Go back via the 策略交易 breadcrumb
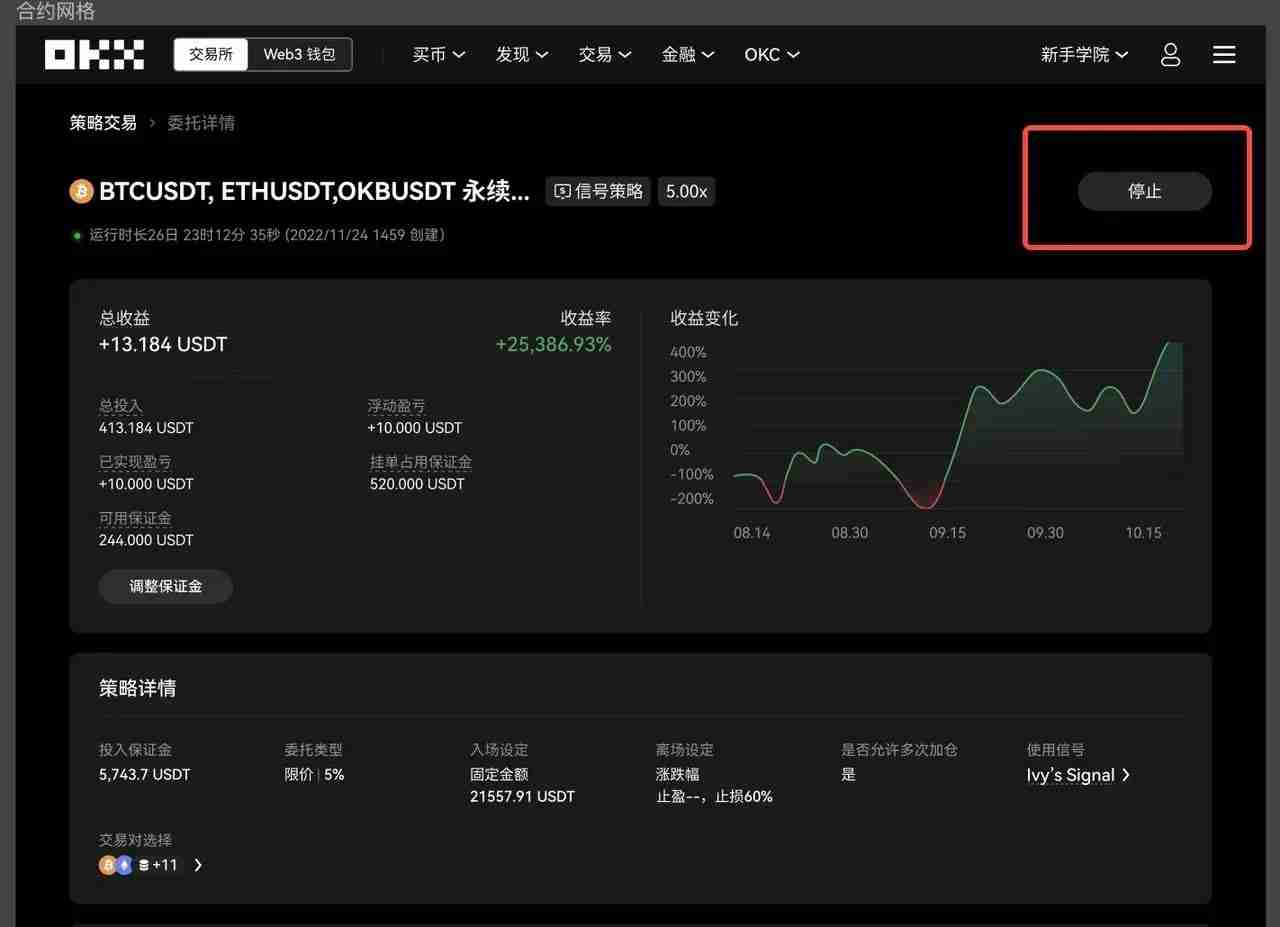This screenshot has height=927, width=1280. click(103, 122)
